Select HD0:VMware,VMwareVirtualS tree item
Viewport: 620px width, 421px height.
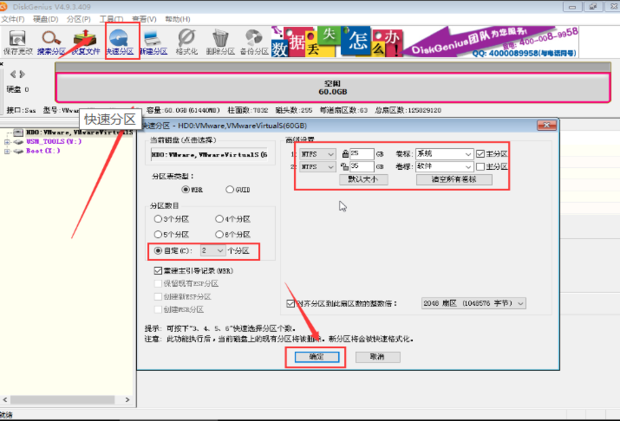(79, 132)
